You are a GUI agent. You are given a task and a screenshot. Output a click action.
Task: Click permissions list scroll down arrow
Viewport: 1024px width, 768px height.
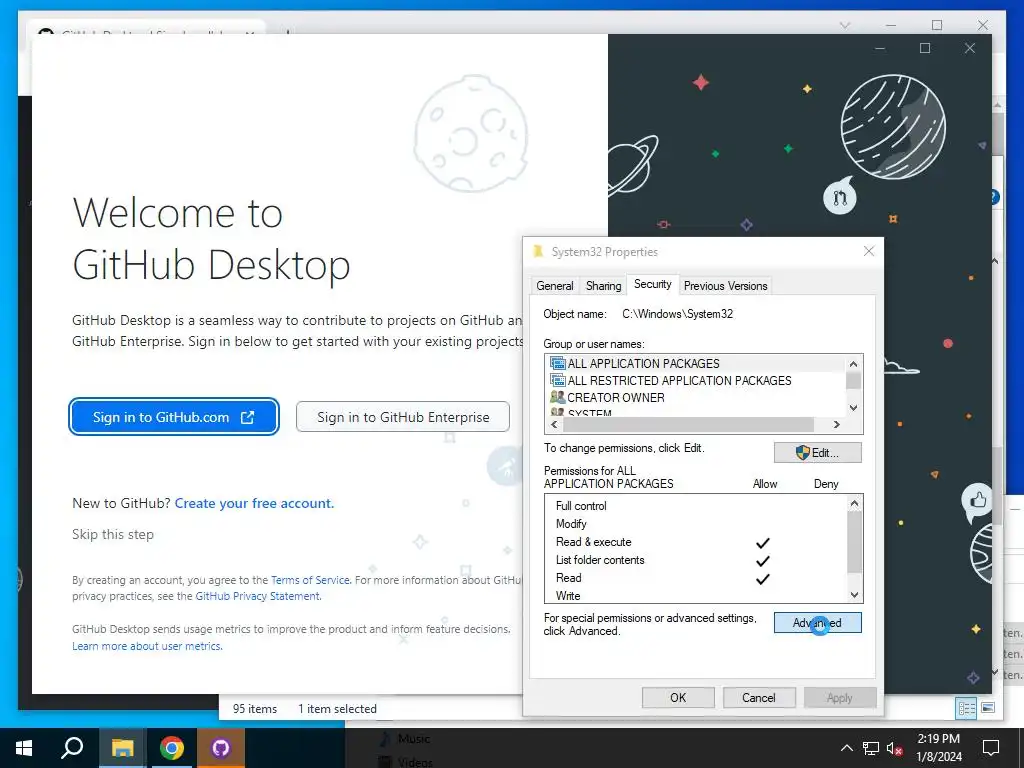(854, 595)
